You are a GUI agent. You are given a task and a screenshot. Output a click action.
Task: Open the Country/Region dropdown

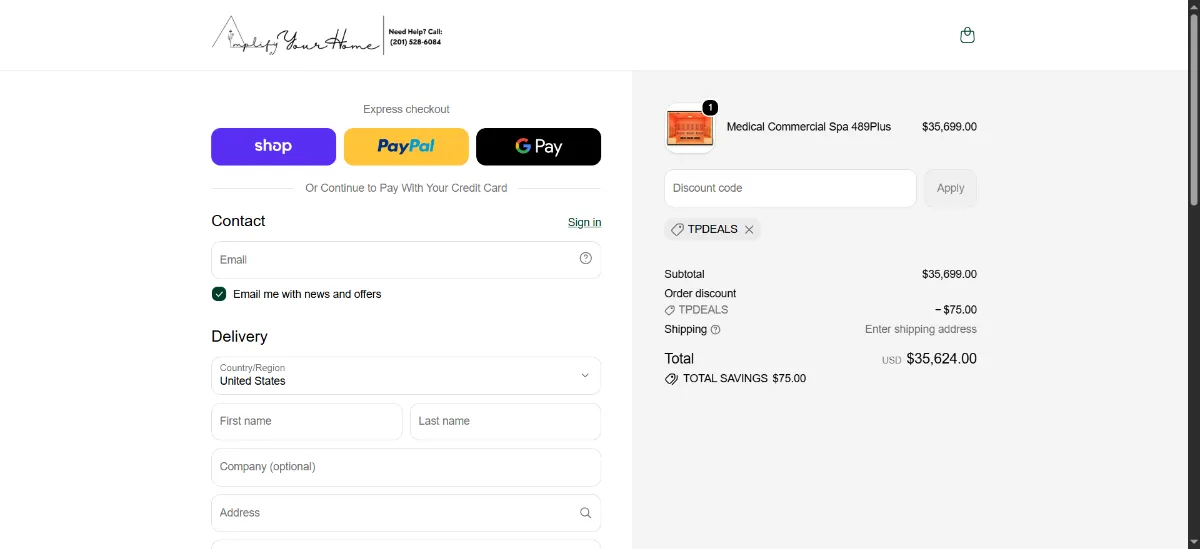(406, 375)
